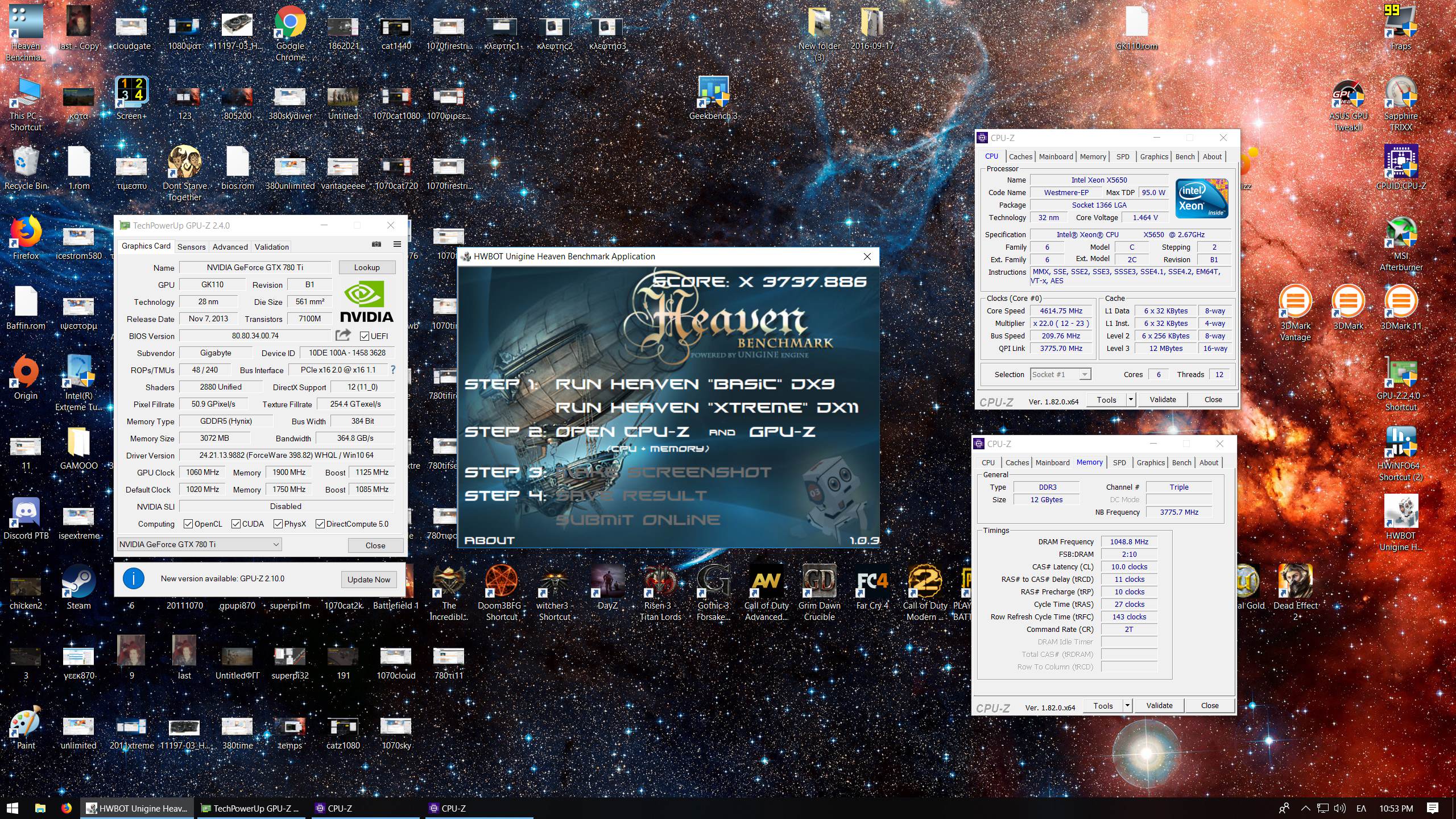Click Close button at bottom of GPU-Z

375,545
